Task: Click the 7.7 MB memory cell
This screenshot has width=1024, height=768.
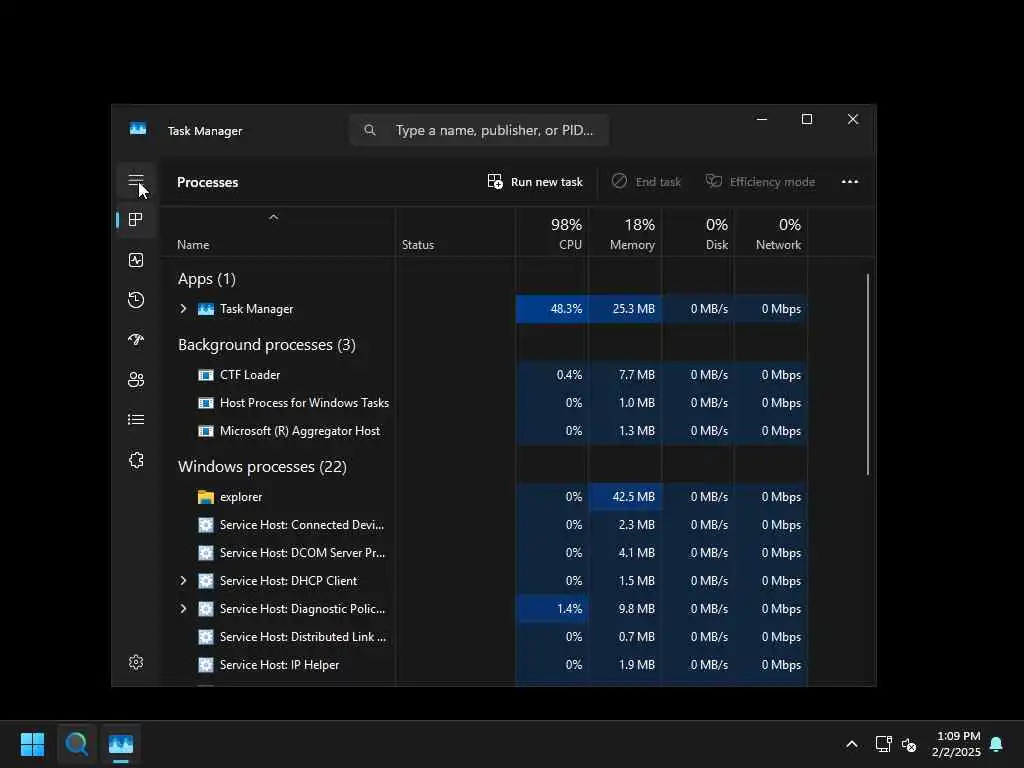Action: pyautogui.click(x=625, y=375)
